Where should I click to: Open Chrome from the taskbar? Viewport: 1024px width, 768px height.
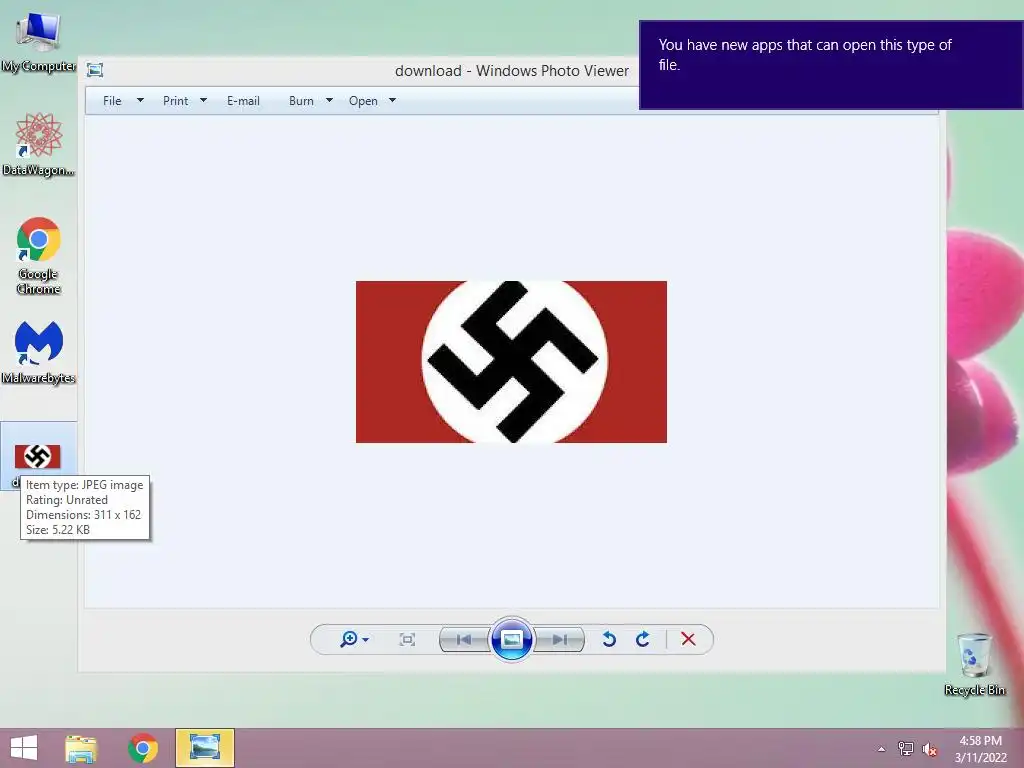143,748
